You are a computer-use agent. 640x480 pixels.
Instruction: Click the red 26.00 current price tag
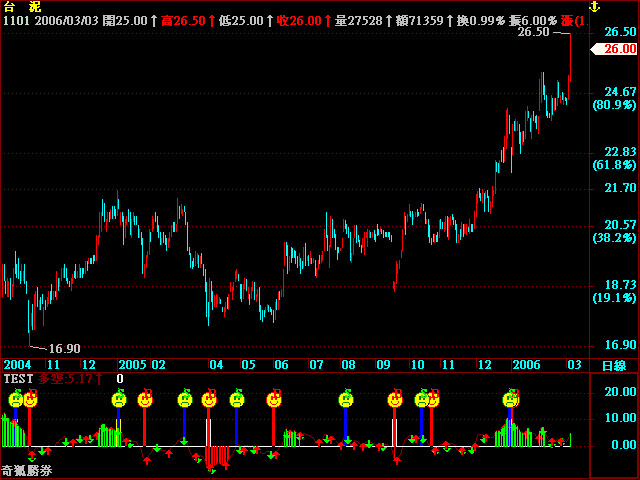tap(619, 48)
